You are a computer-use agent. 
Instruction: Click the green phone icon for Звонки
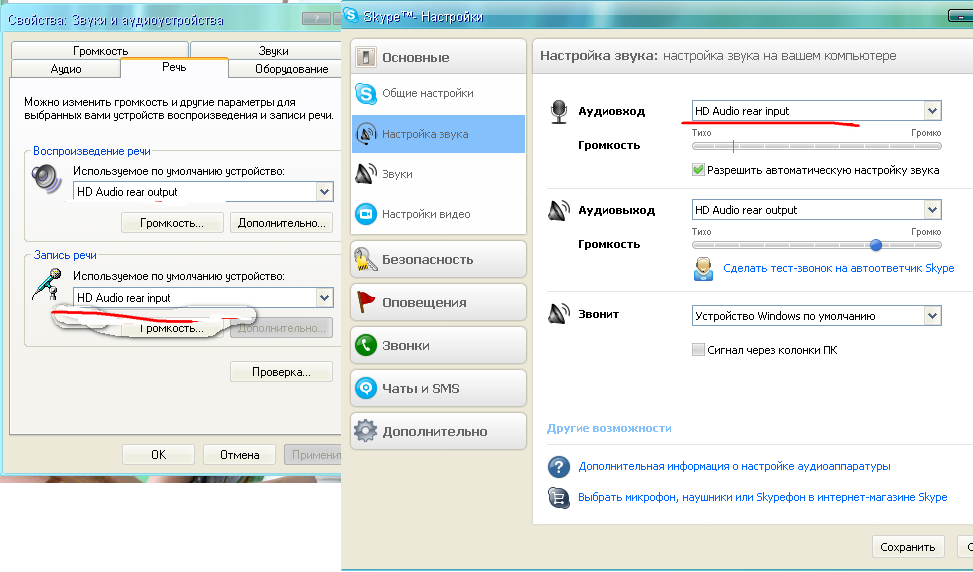(365, 345)
